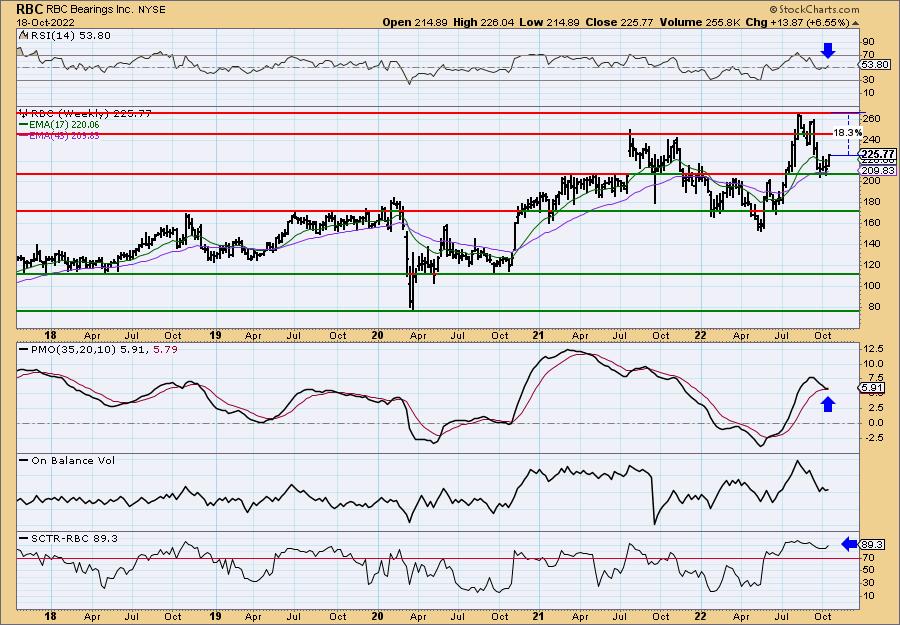Click the up triangle after Chg percentage

point(855,23)
